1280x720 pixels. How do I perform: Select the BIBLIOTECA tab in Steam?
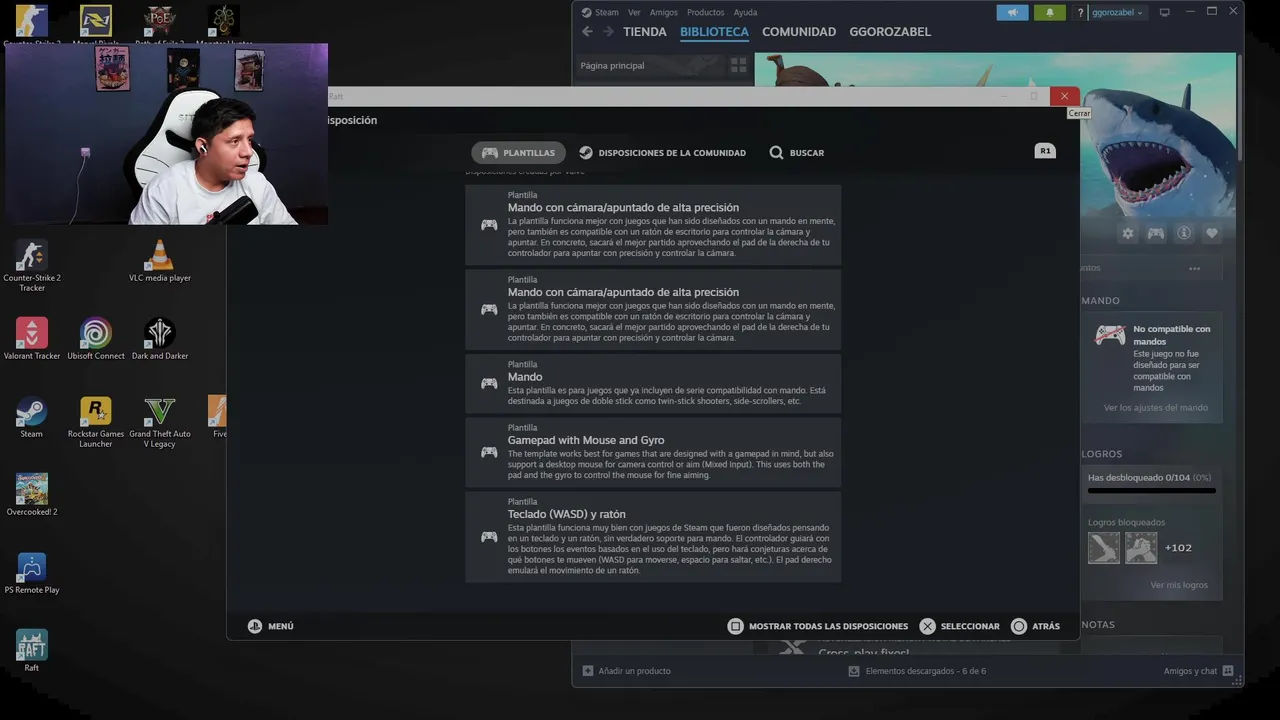click(x=714, y=32)
